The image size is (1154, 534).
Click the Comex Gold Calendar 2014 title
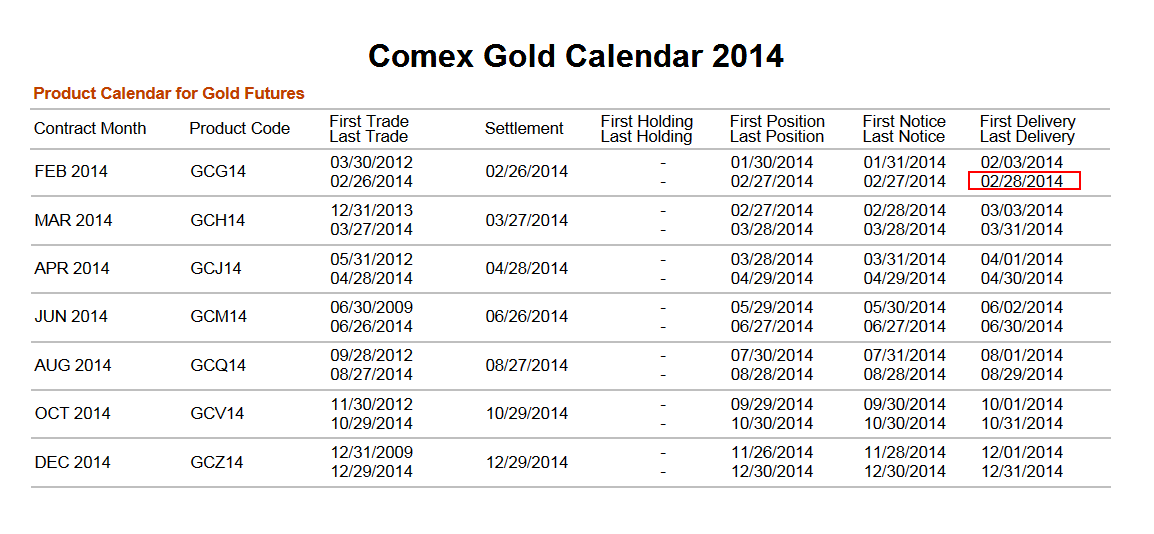(x=575, y=56)
